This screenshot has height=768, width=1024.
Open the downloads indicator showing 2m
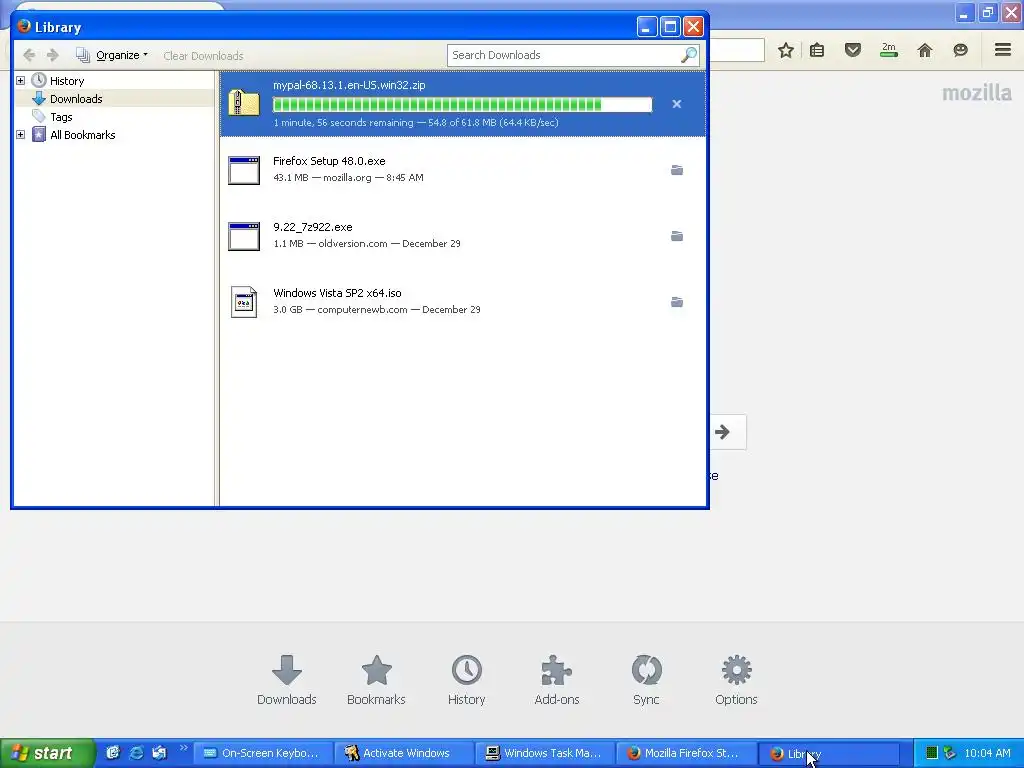click(889, 50)
